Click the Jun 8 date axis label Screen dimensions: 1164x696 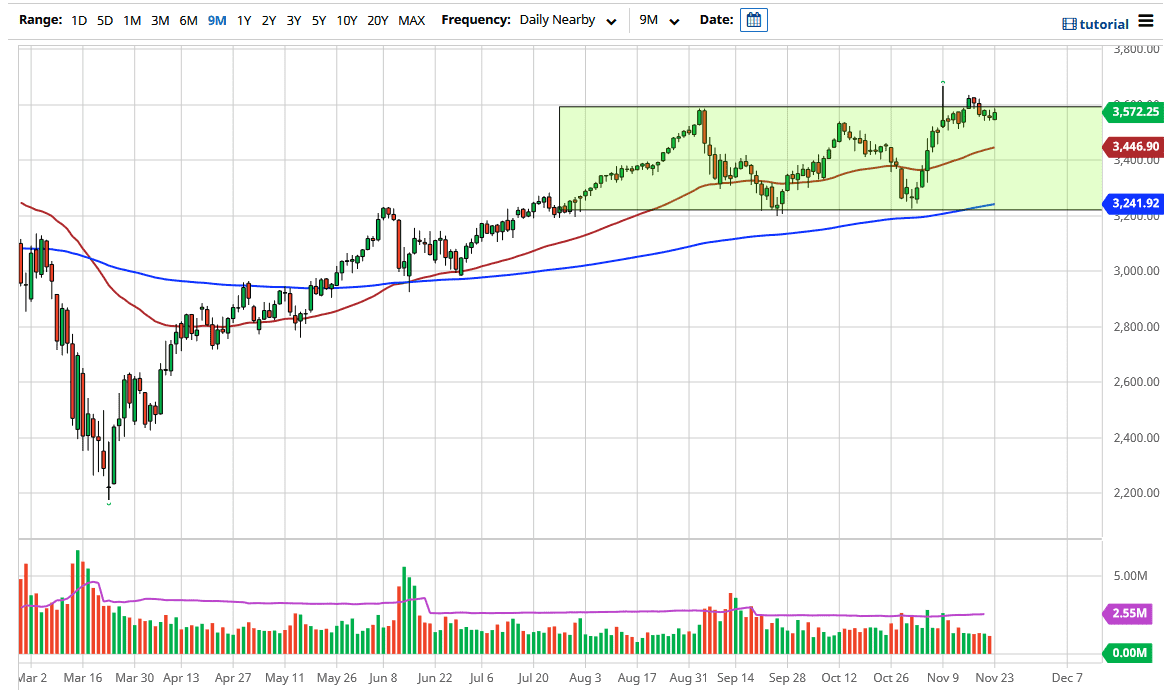click(383, 677)
